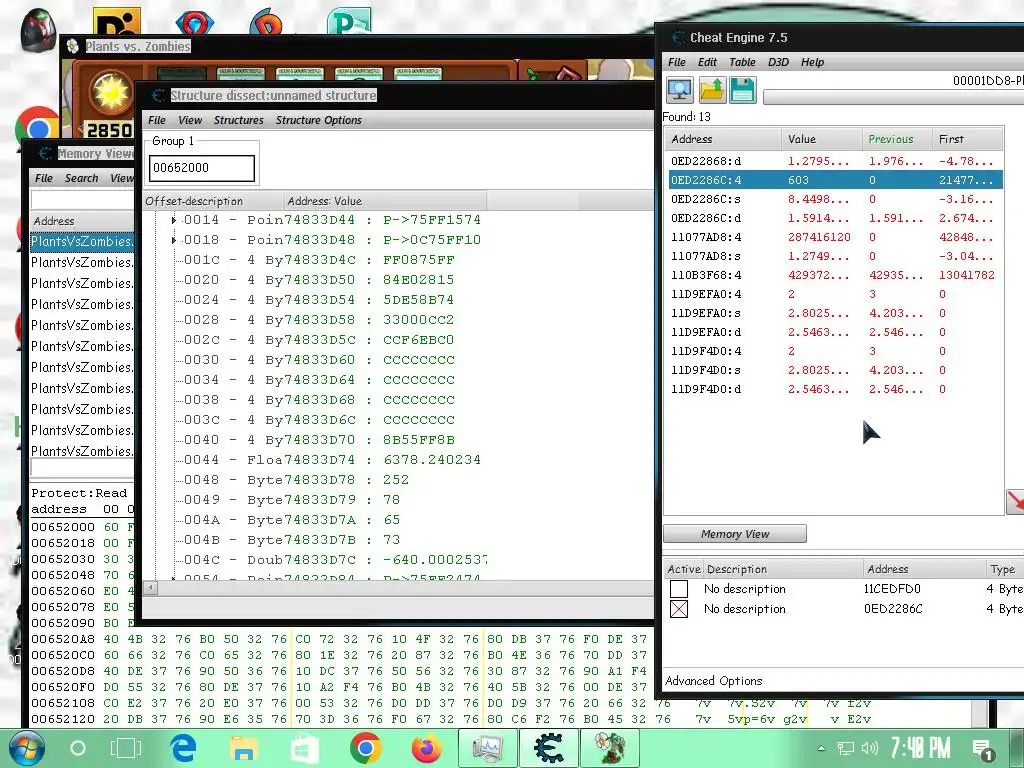
Task: Select result row 11D9F4D0:d
Action: 835,389
